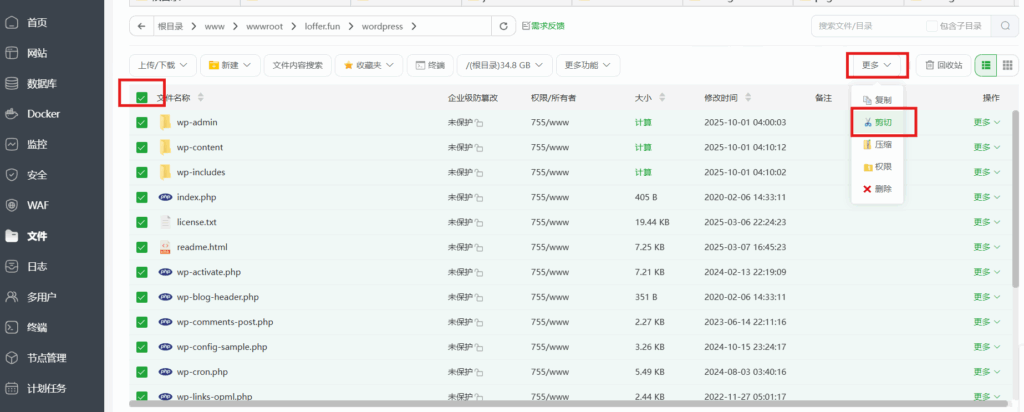Choose 删除 delete from dropdown menu
The height and width of the screenshot is (412, 1024).
[877, 189]
